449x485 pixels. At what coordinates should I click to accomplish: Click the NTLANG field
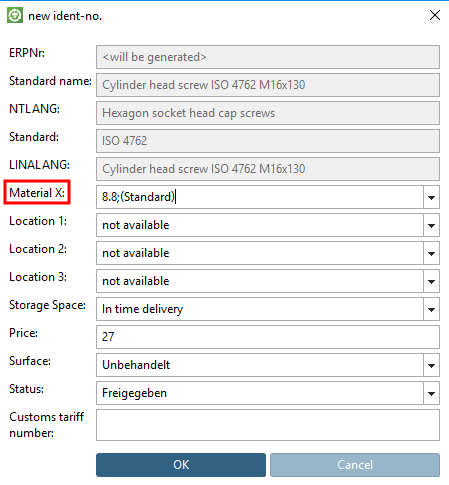point(268,113)
